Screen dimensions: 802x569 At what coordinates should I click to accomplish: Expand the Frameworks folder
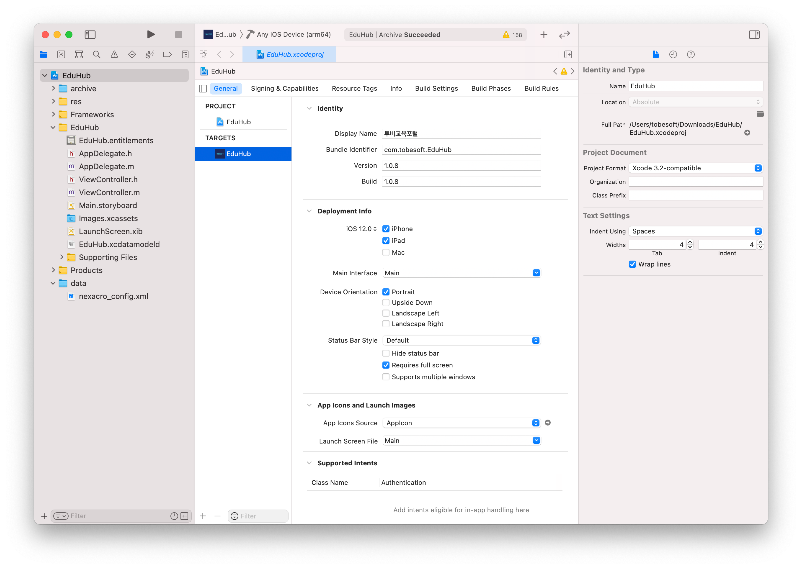coord(53,115)
